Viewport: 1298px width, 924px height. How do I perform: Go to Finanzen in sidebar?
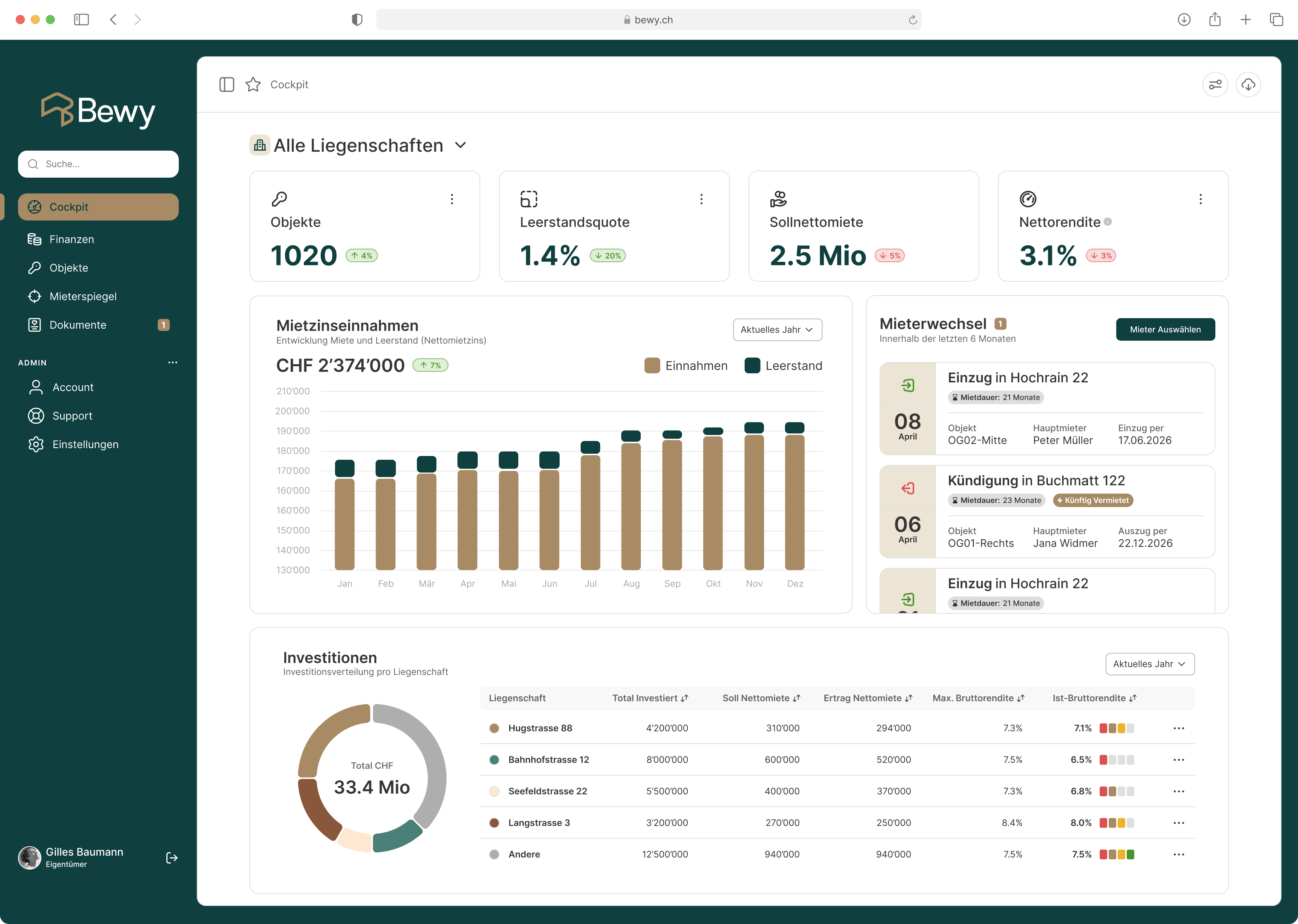pos(72,240)
